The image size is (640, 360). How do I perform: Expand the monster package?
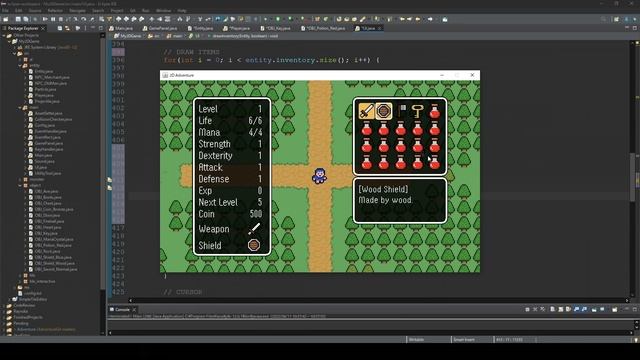pyautogui.click(x=20, y=179)
